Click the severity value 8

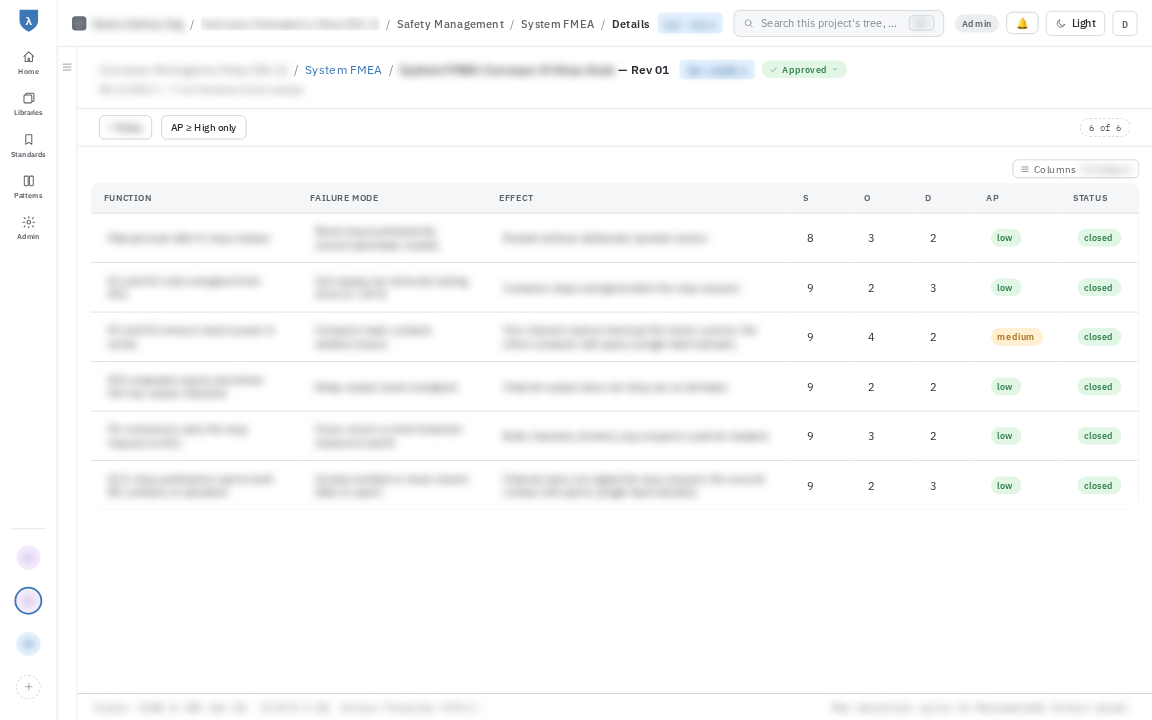coord(810,238)
